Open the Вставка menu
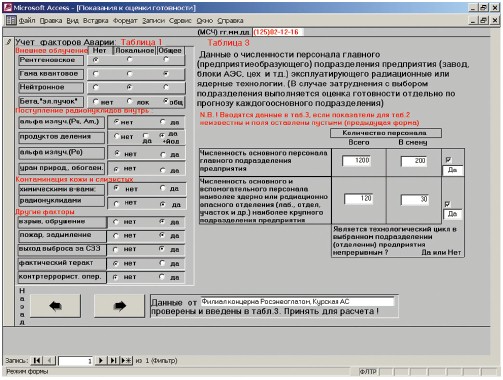Screen dimensions: 503x380 point(95,21)
